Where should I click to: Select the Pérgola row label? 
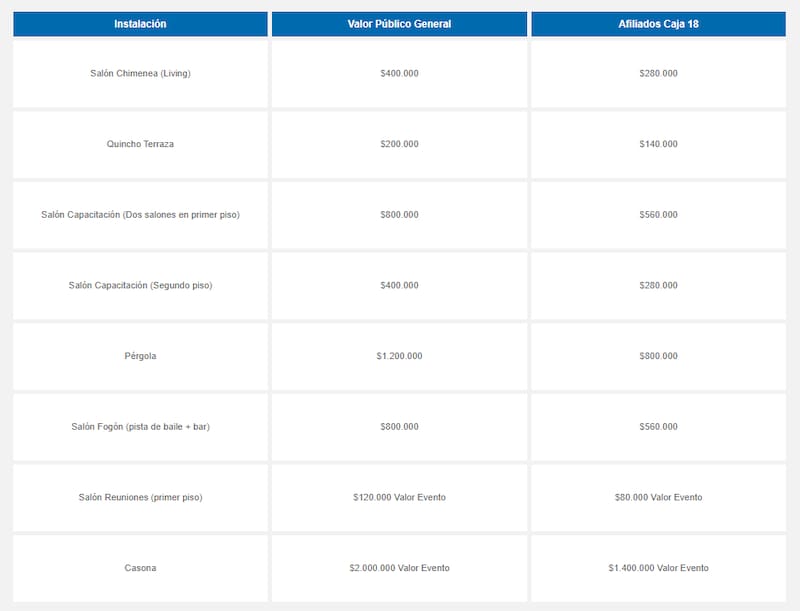point(140,356)
